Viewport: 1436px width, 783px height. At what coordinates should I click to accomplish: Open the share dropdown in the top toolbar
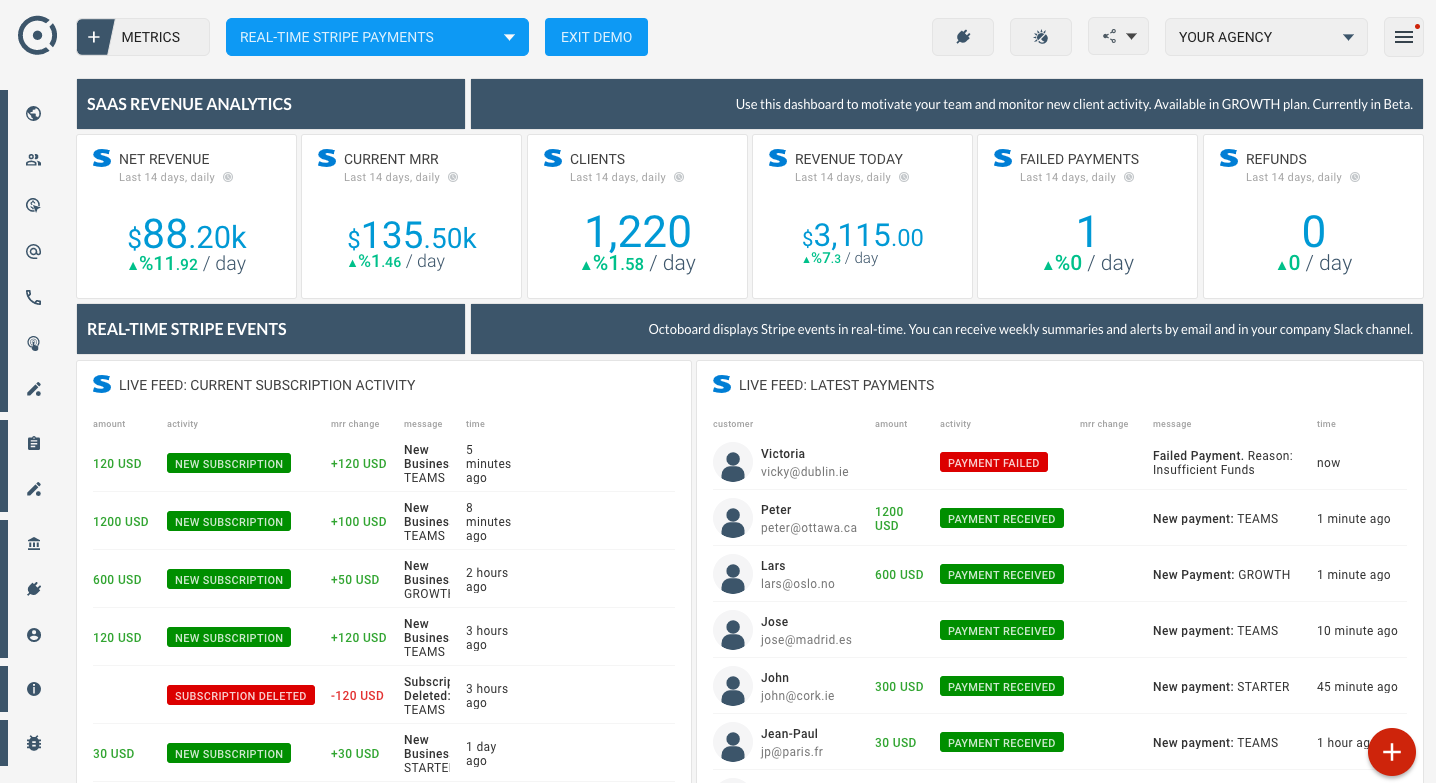point(1118,36)
